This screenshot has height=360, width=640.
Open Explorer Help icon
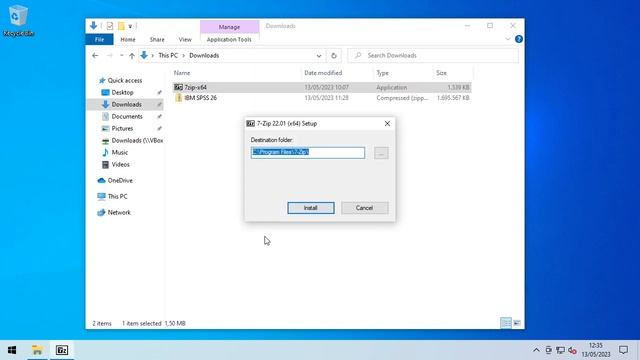point(519,39)
